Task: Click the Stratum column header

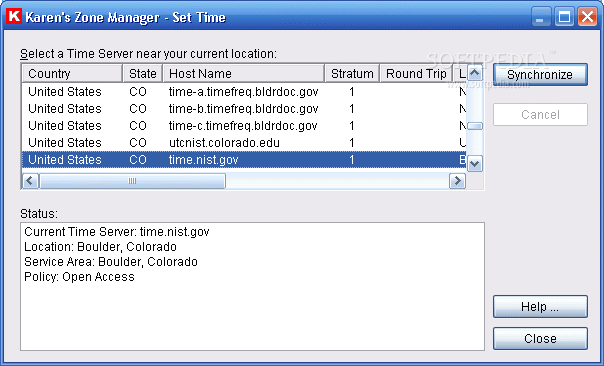Action: coord(352,73)
